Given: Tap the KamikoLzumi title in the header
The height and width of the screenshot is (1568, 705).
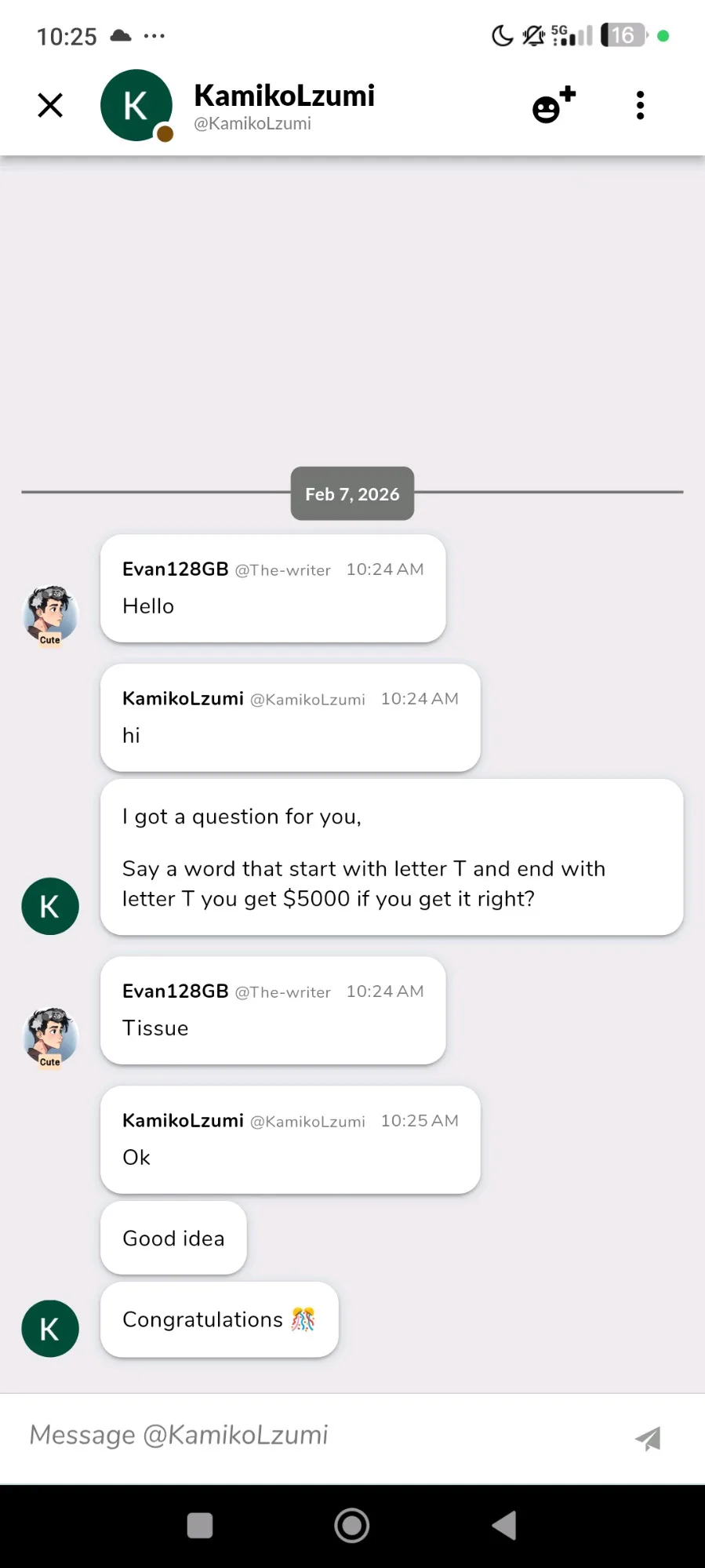Looking at the screenshot, I should click(x=284, y=96).
